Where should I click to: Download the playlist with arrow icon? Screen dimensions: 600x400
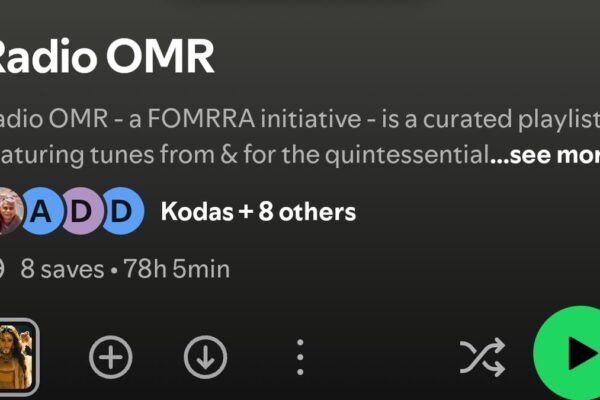point(205,357)
